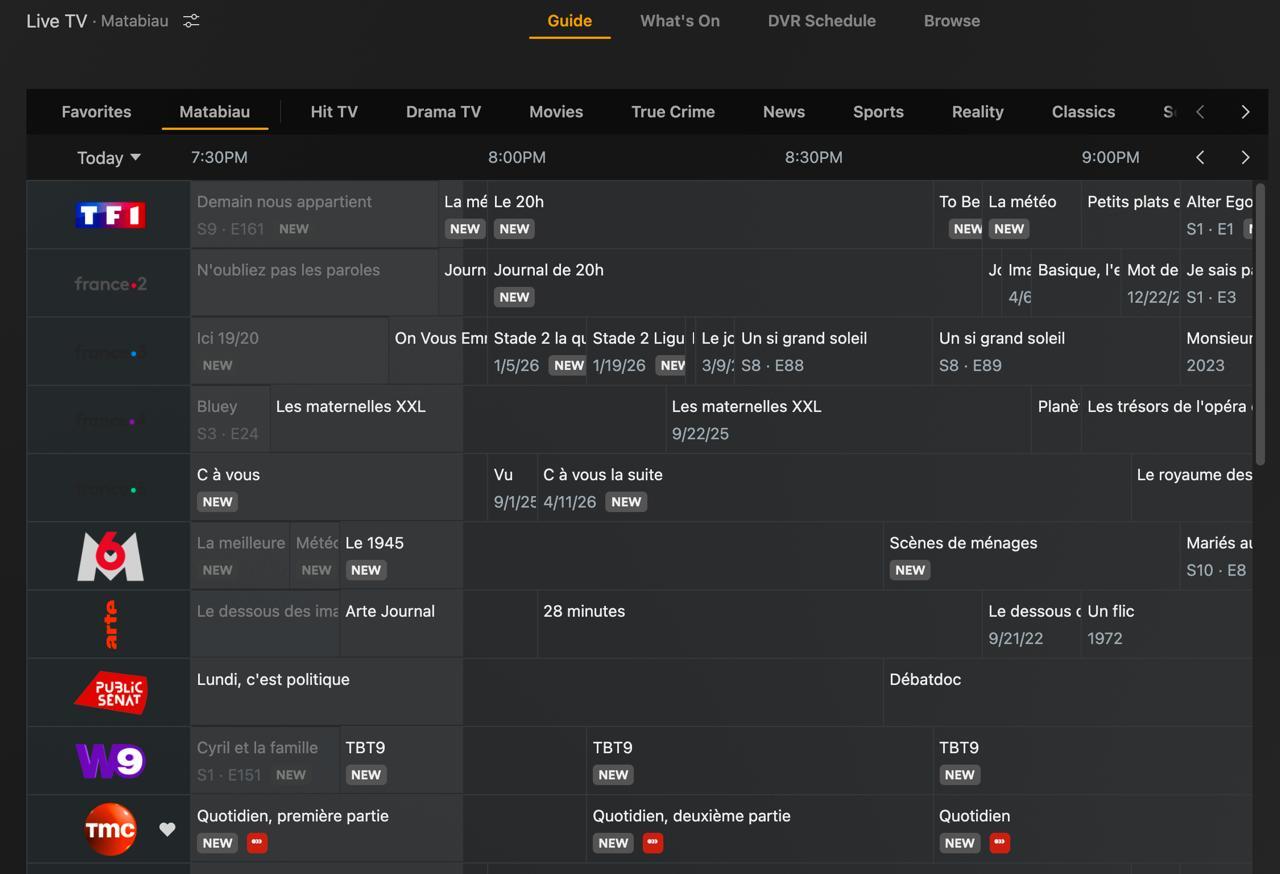
Task: Select the M6 channel logo
Action: click(110, 556)
